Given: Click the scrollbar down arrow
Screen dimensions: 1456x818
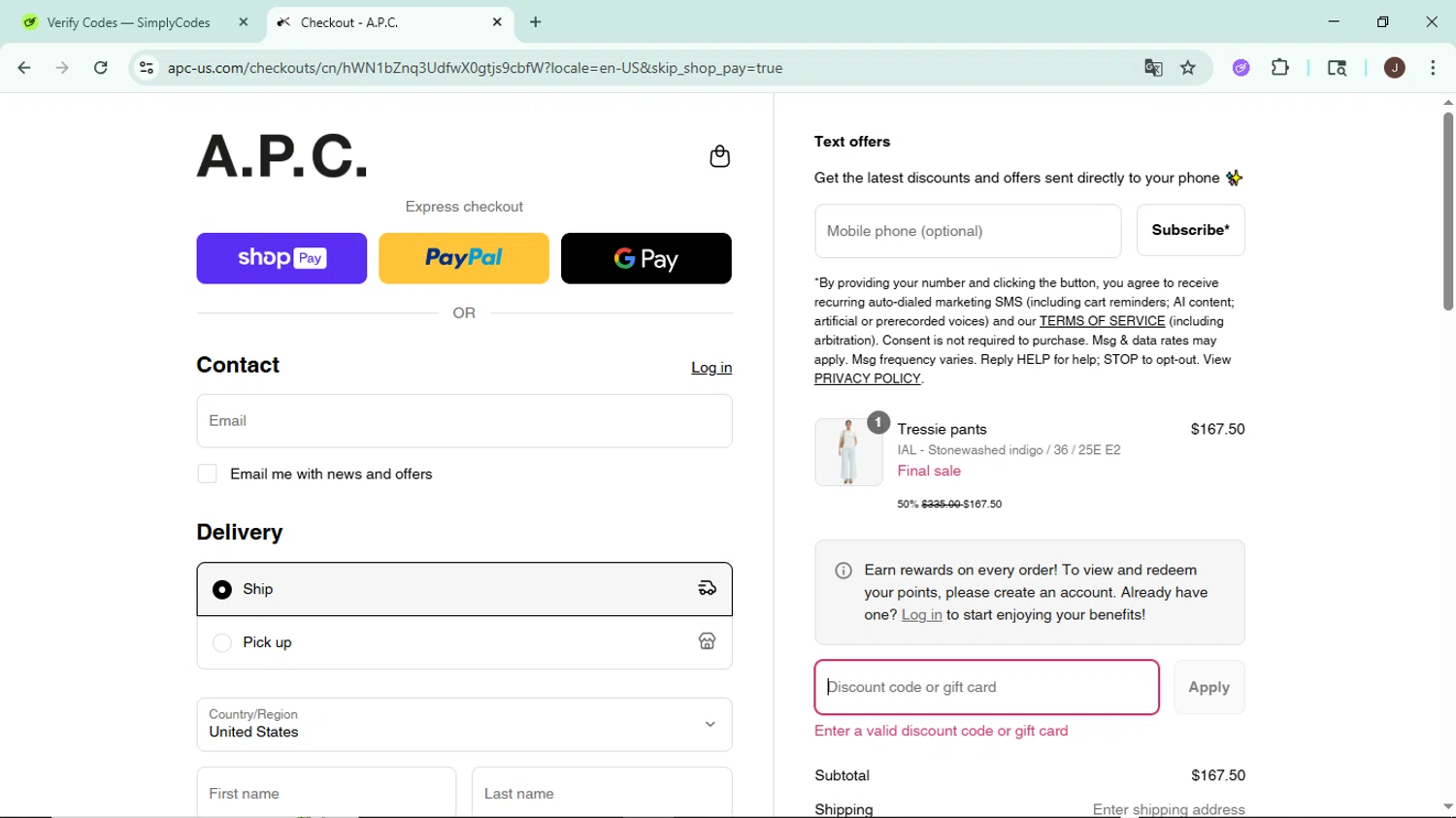Looking at the screenshot, I should coord(1447,806).
